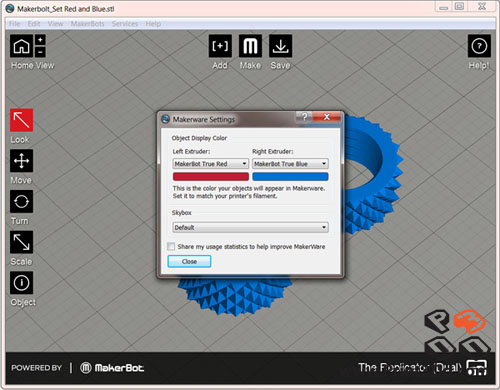Click the dialog's question mark help button
Viewport: 500px width, 390px height.
304,117
